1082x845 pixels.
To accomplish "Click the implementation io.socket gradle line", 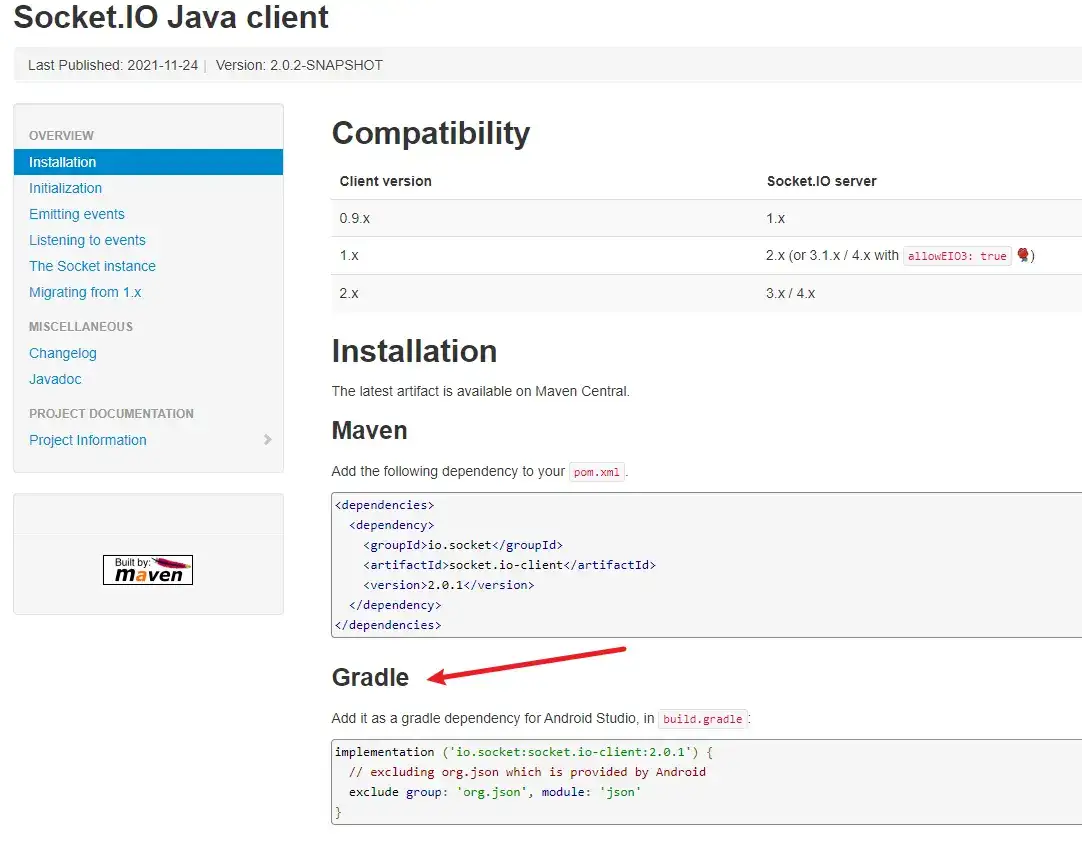I will (524, 752).
